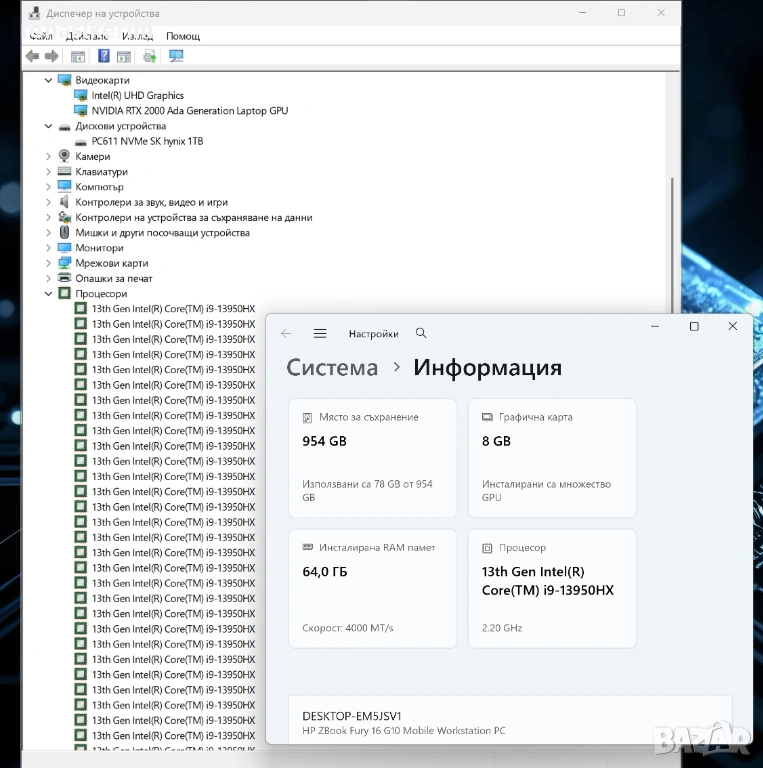Click the Back arrow in Device Manager toolbar
763x768 pixels.
[x=32, y=56]
